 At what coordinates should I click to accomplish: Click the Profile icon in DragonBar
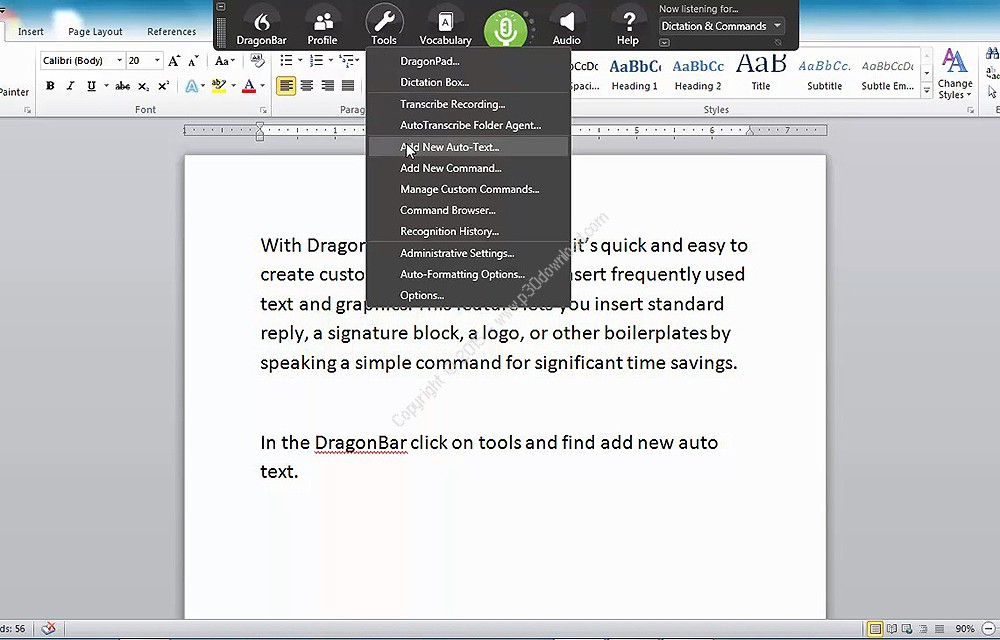click(x=323, y=29)
